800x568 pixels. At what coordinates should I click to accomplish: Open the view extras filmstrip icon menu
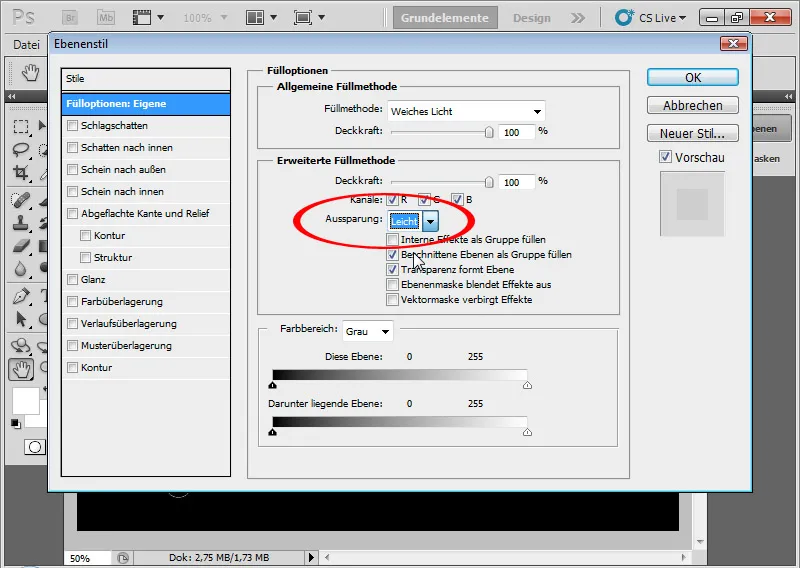(x=148, y=18)
